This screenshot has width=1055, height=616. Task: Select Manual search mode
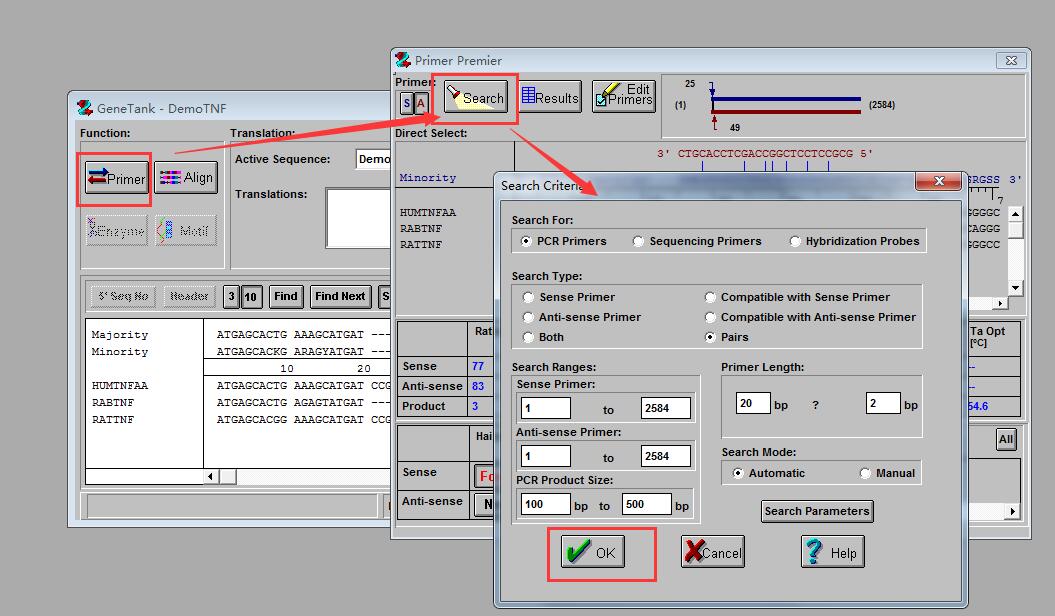click(865, 473)
